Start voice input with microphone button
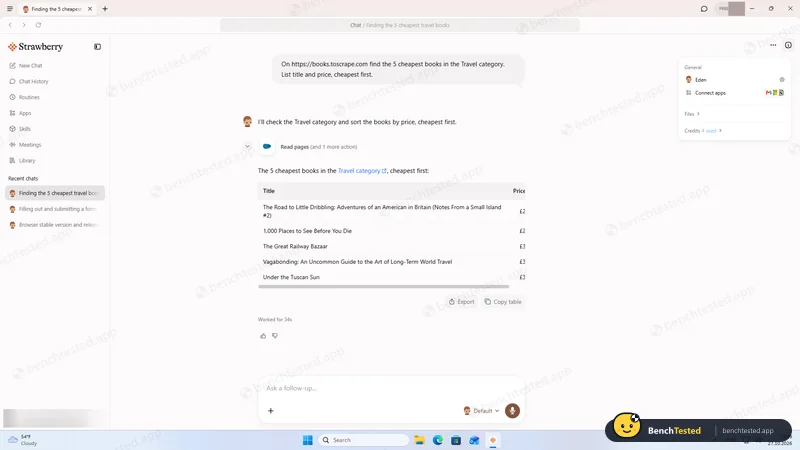 click(x=512, y=411)
